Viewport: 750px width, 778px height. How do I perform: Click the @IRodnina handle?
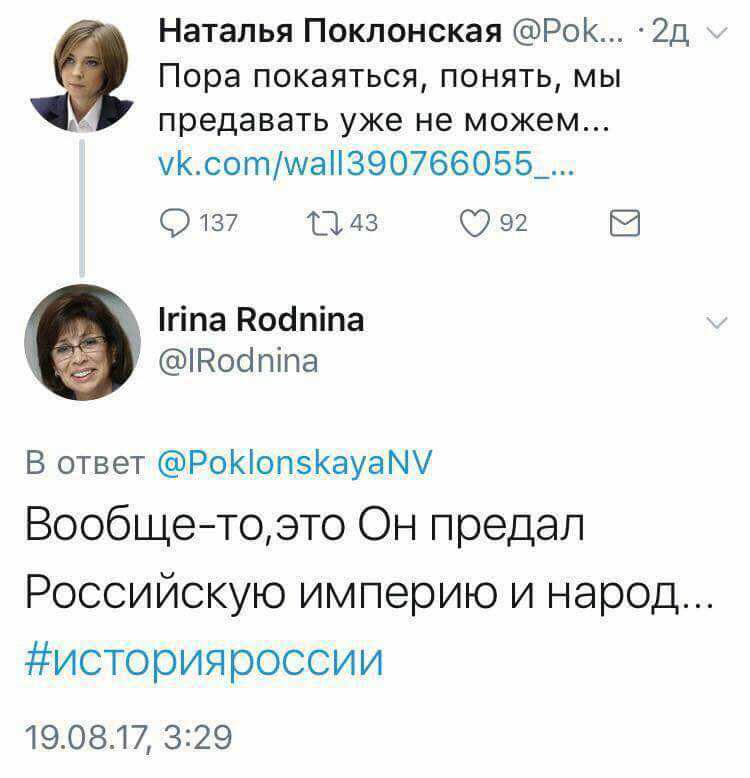[239, 361]
